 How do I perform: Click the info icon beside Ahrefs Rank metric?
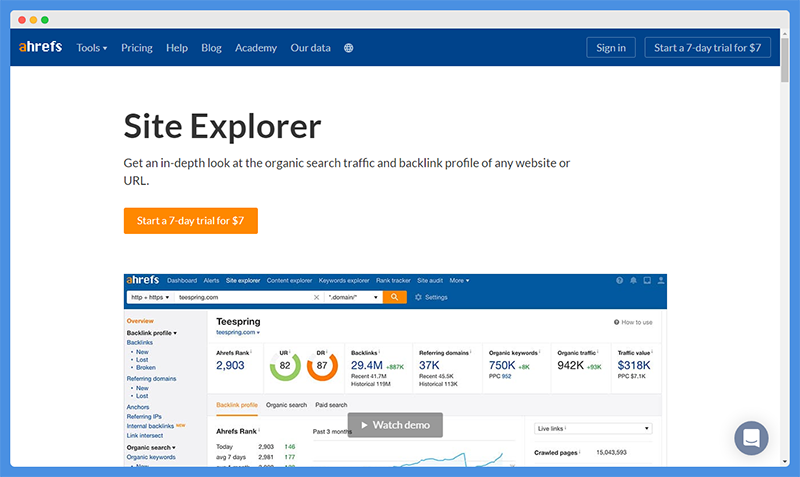tap(251, 352)
